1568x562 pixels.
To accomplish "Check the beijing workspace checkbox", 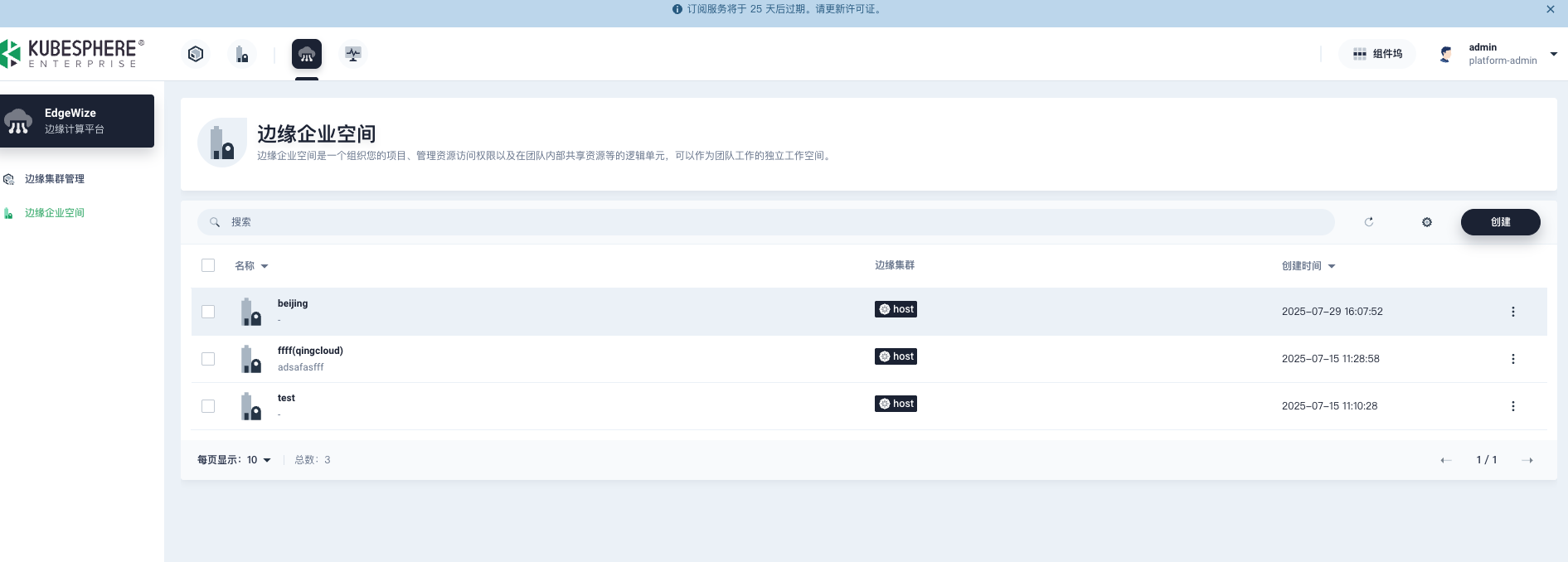I will click(208, 312).
